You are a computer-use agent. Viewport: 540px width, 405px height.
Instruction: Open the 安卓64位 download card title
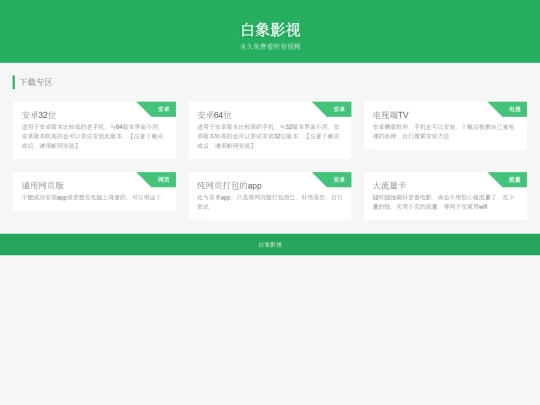[214, 115]
